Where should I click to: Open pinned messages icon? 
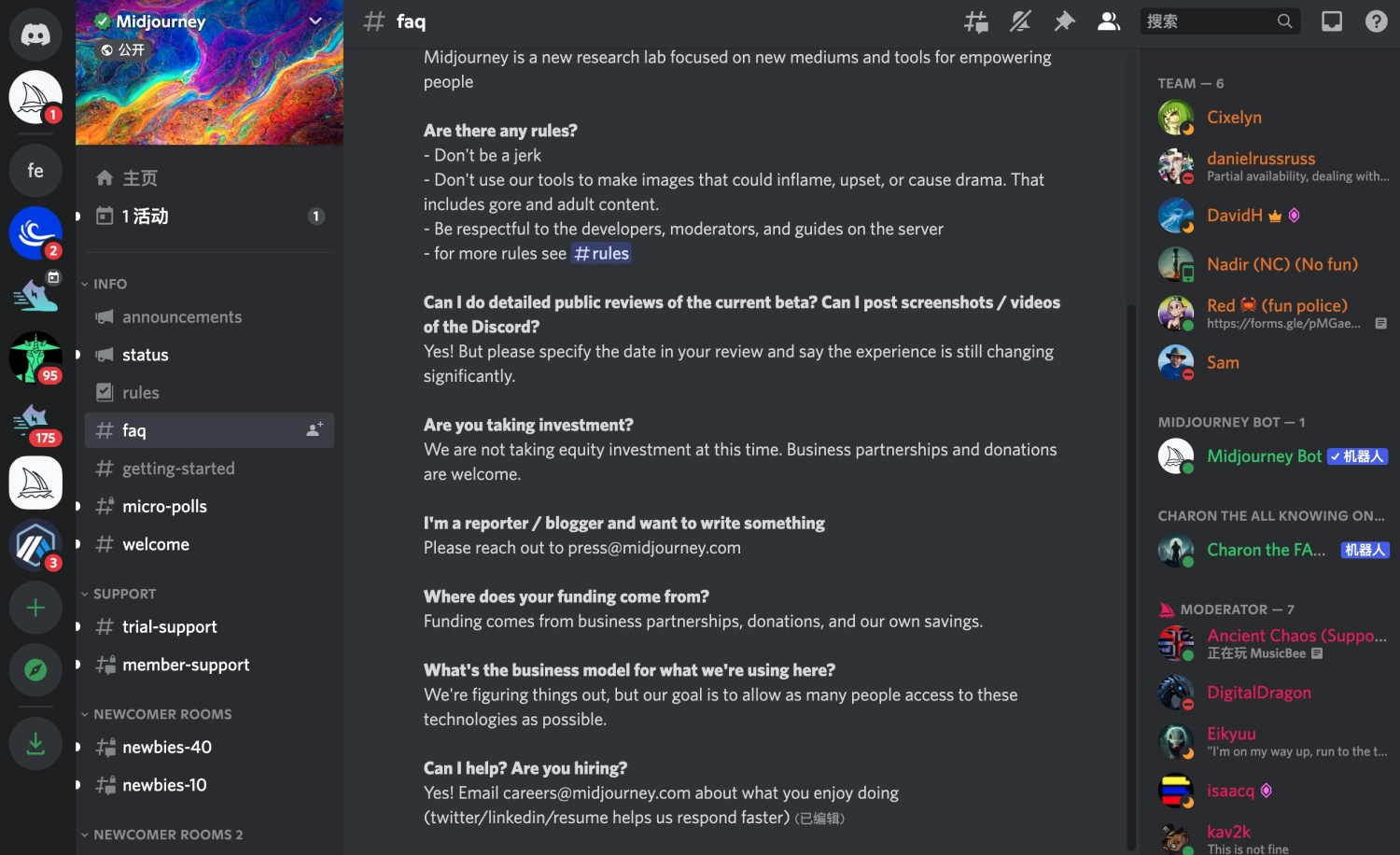point(1064,21)
